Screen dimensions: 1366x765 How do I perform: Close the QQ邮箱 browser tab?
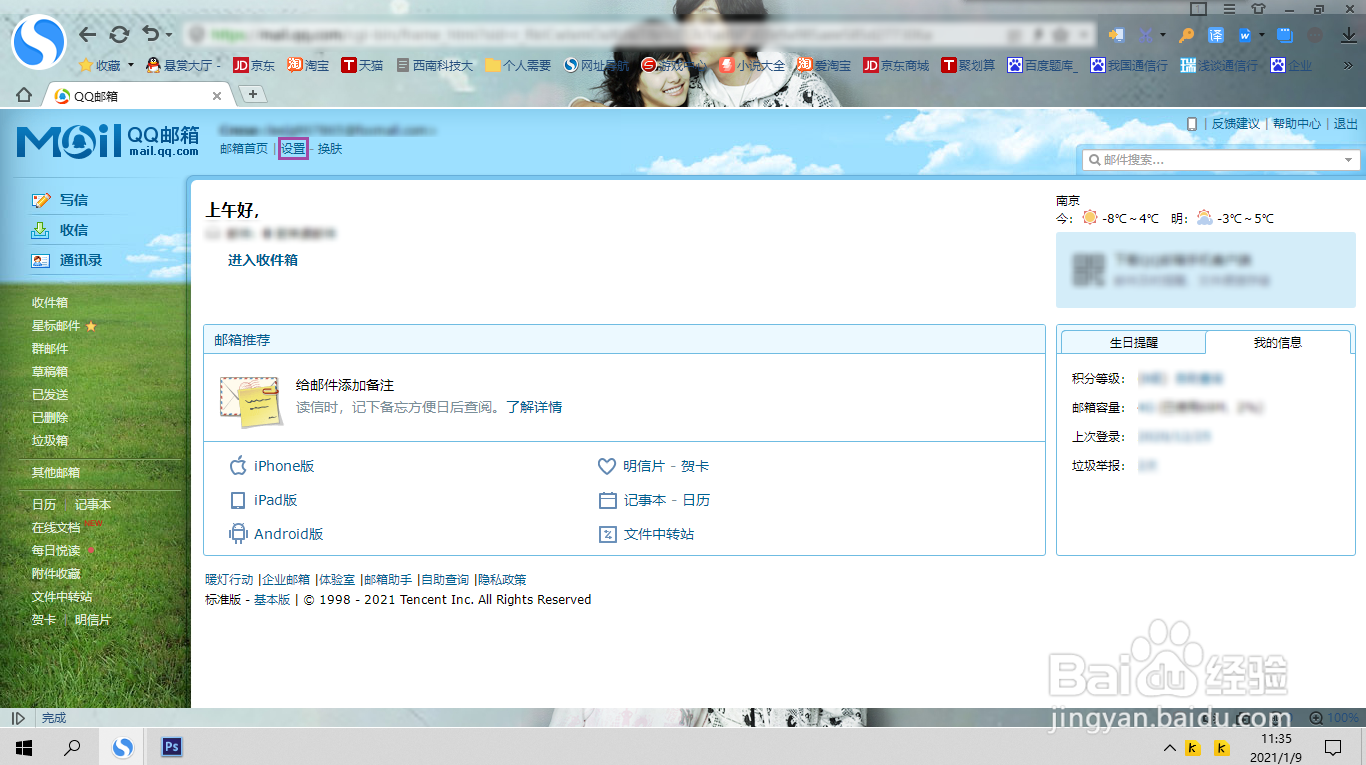(x=217, y=96)
